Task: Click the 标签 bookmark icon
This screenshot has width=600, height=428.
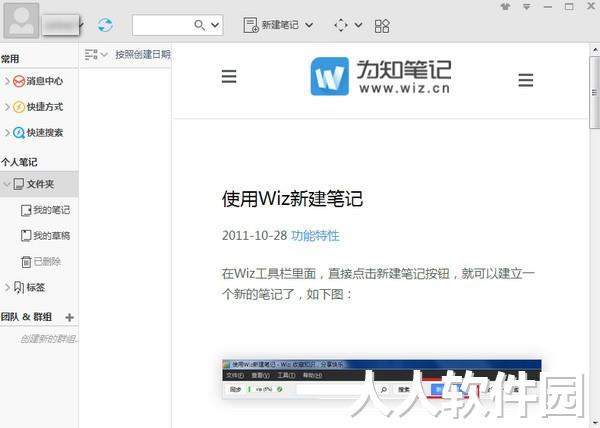Action: (19, 287)
